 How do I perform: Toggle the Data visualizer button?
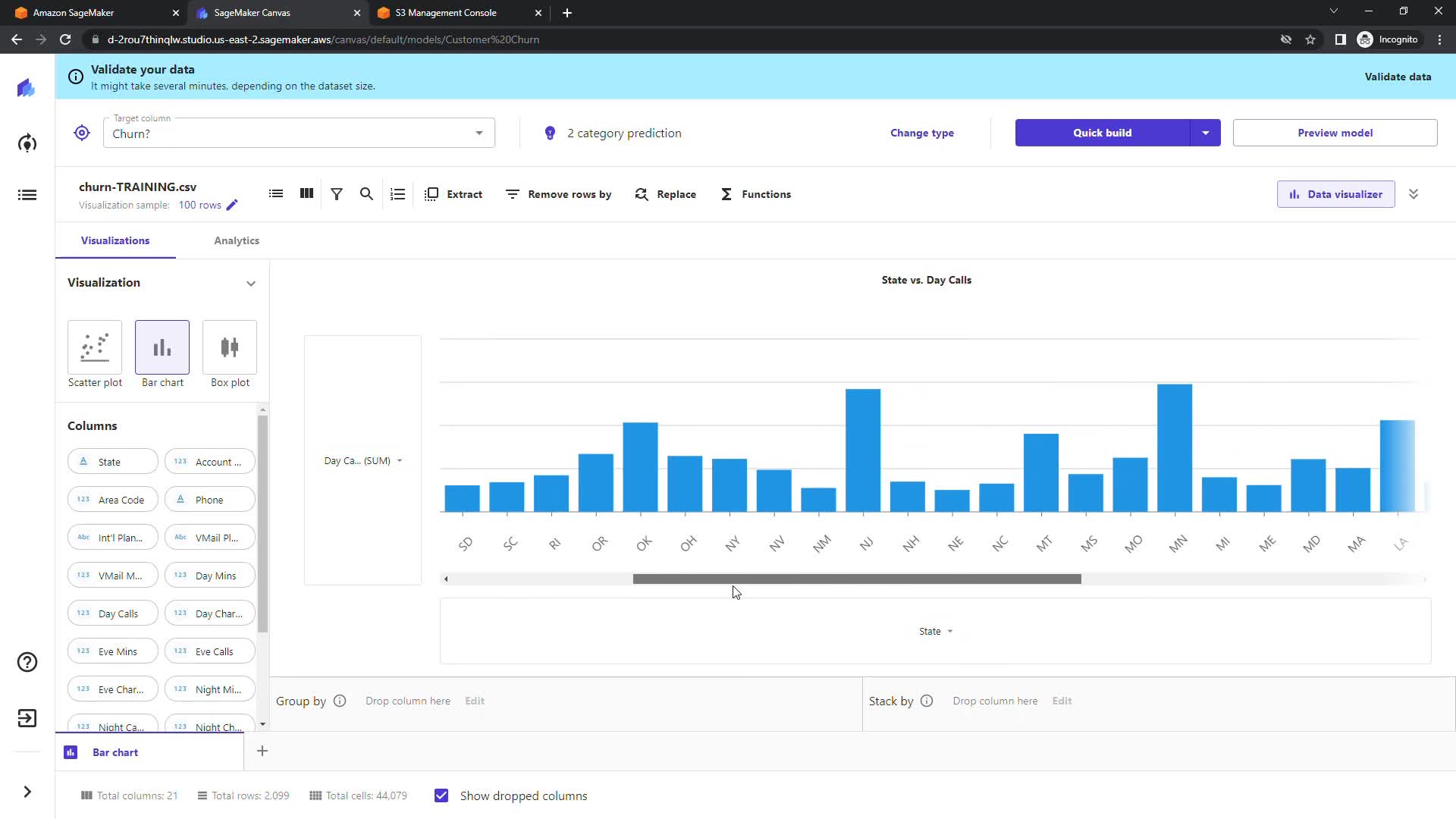(x=1335, y=194)
